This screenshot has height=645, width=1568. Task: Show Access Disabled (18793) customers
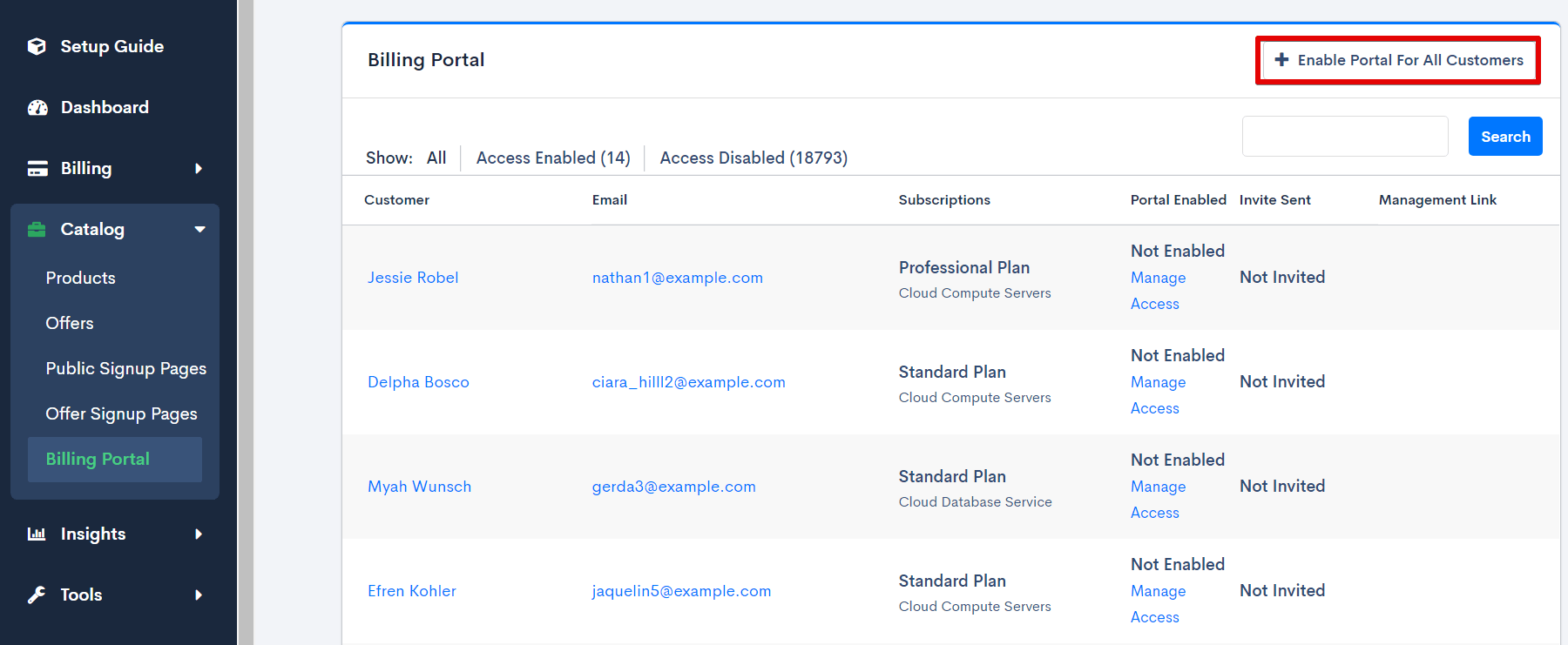753,158
